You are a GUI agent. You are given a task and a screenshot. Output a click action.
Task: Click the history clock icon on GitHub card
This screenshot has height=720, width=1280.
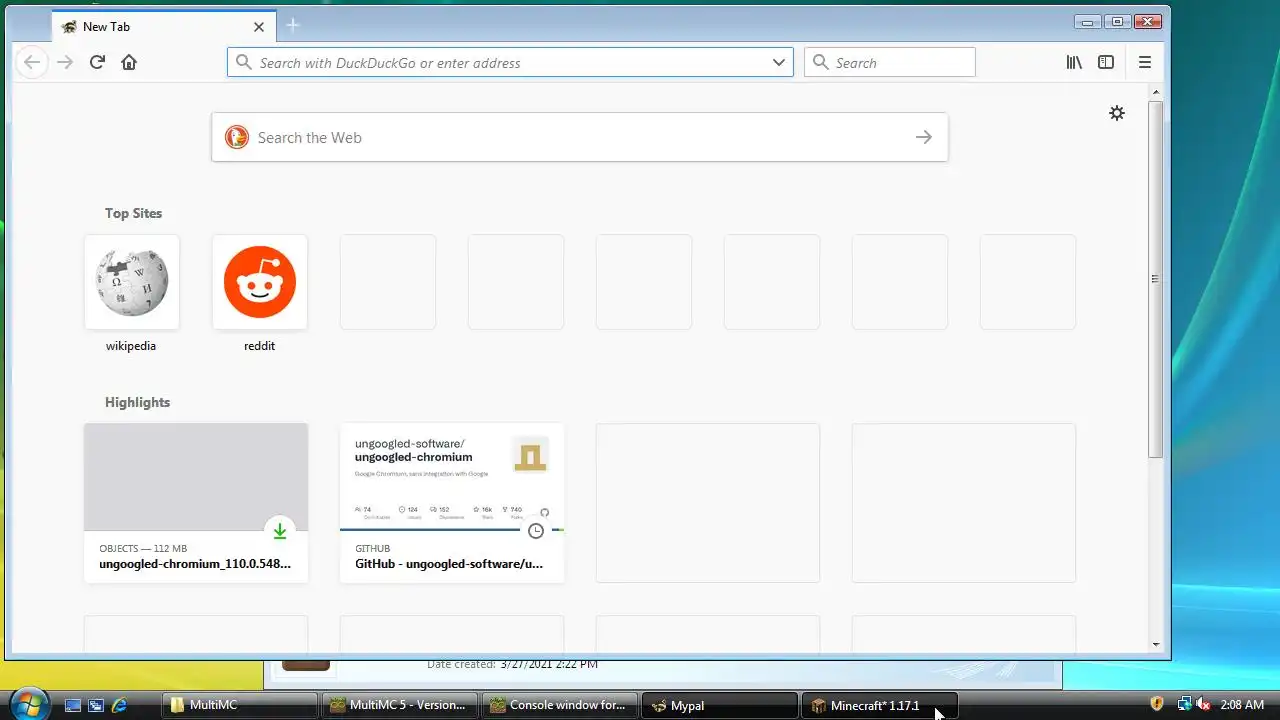(x=536, y=531)
